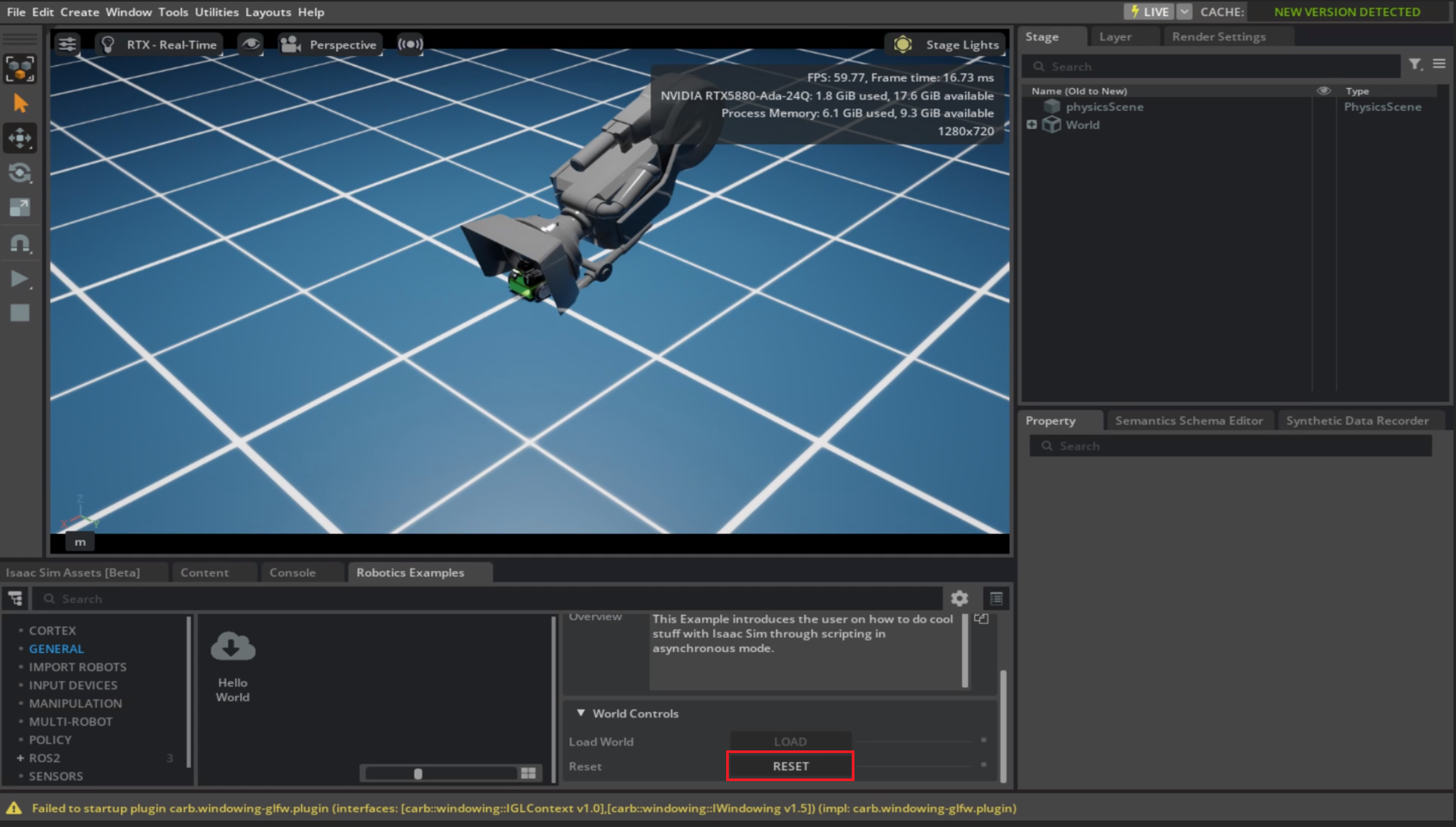Open the Edit menu
The image size is (1456, 827).
pyautogui.click(x=43, y=12)
